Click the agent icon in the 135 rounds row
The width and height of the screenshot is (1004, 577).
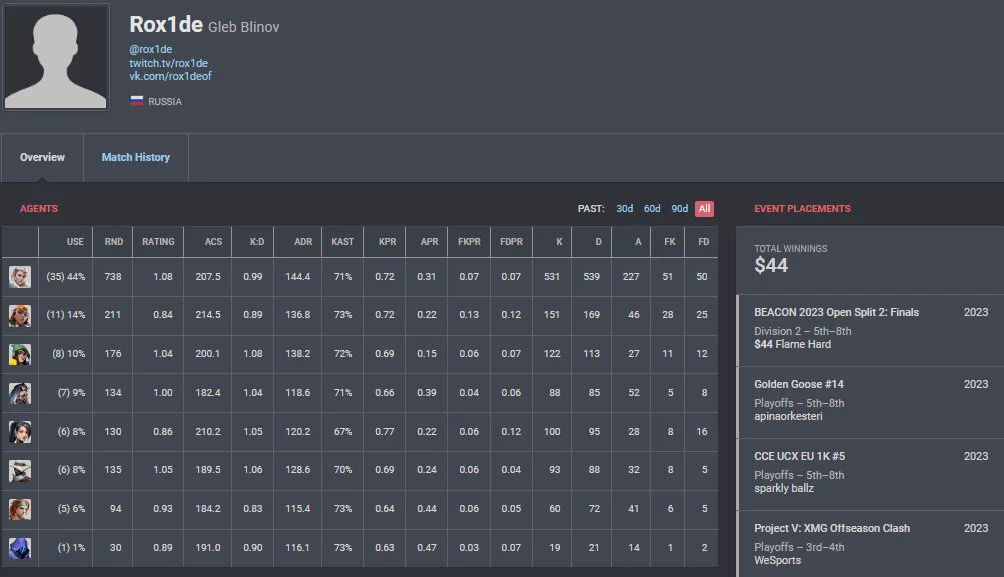tap(20, 471)
